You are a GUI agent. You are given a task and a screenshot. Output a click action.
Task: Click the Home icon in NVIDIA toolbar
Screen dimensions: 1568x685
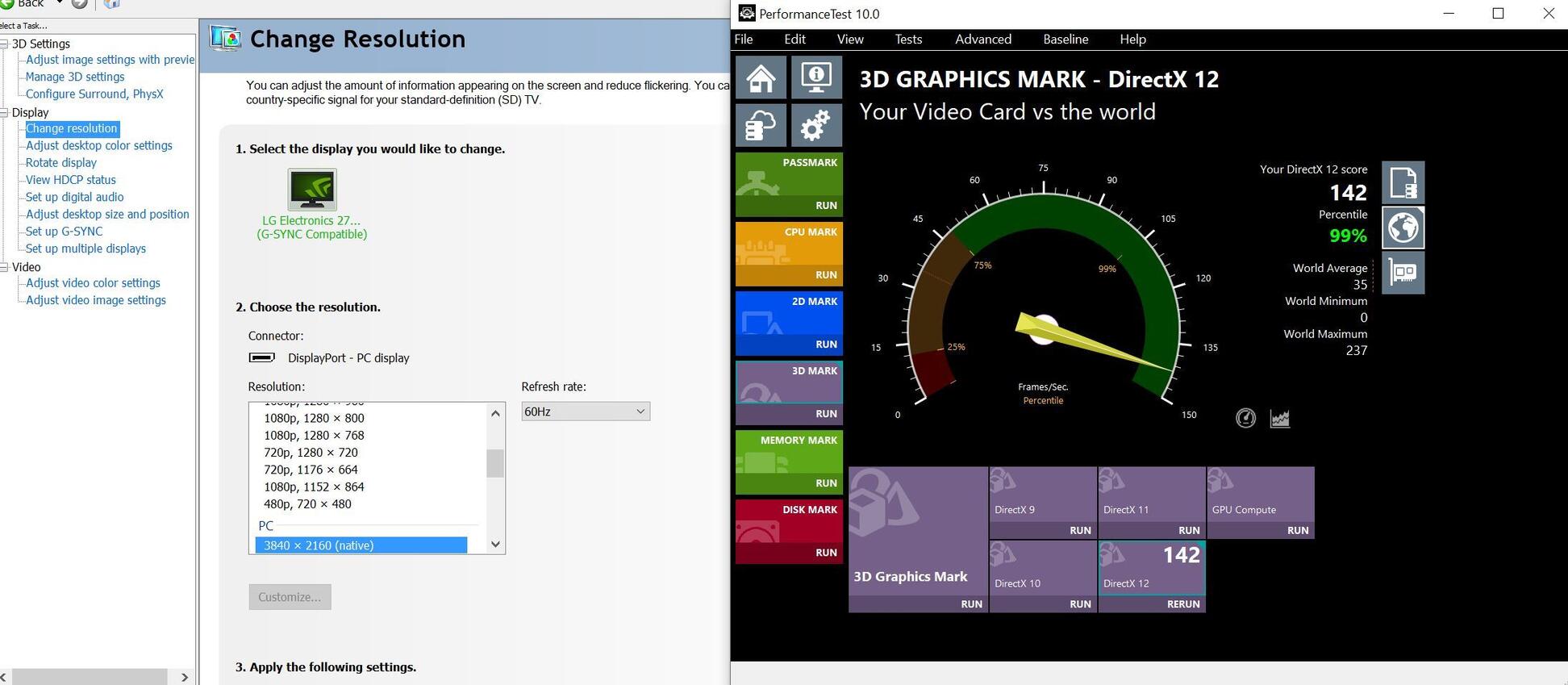coord(112,3)
